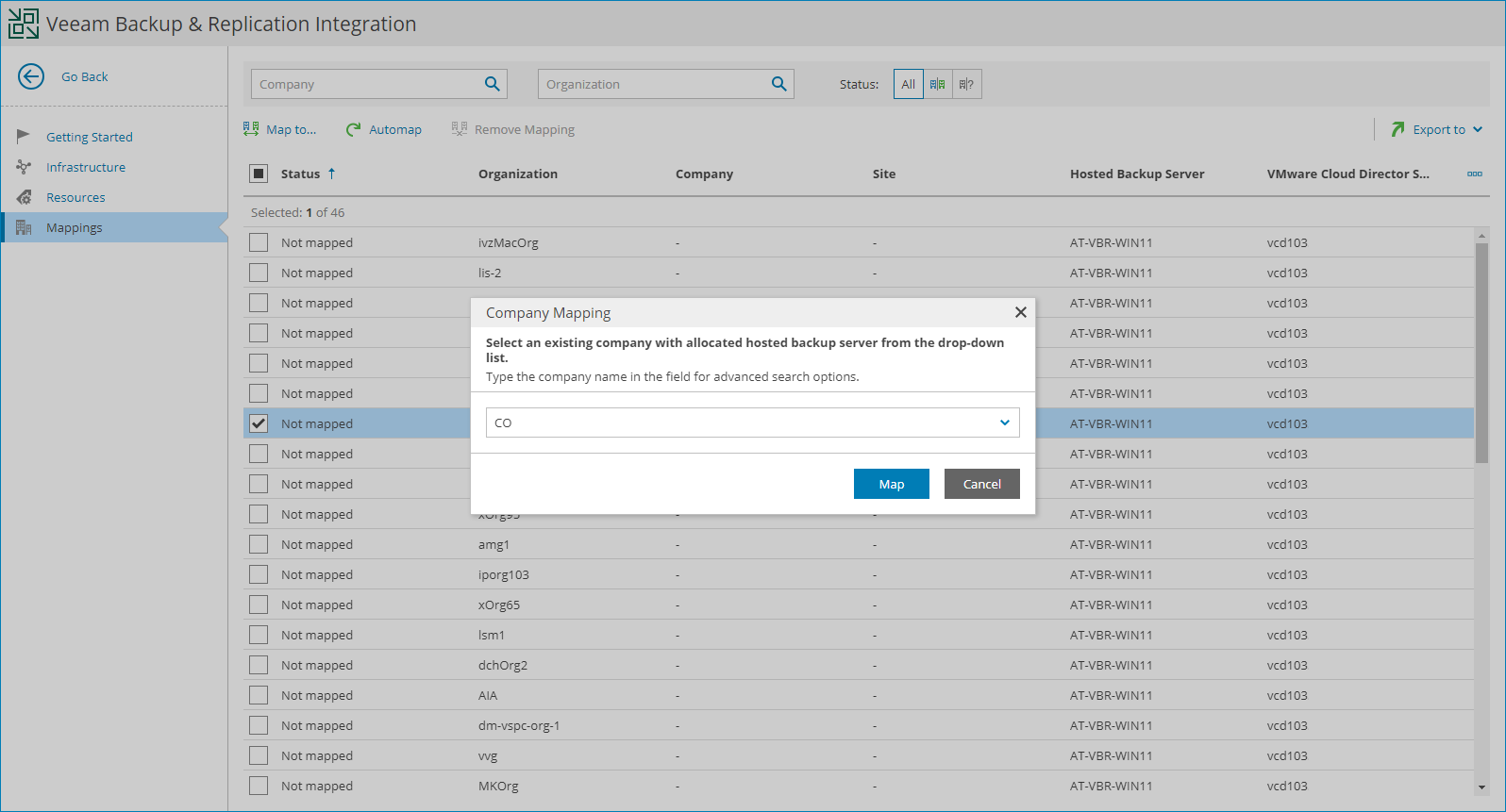This screenshot has width=1506, height=812.
Task: Sort by Site column header
Action: 884,174
